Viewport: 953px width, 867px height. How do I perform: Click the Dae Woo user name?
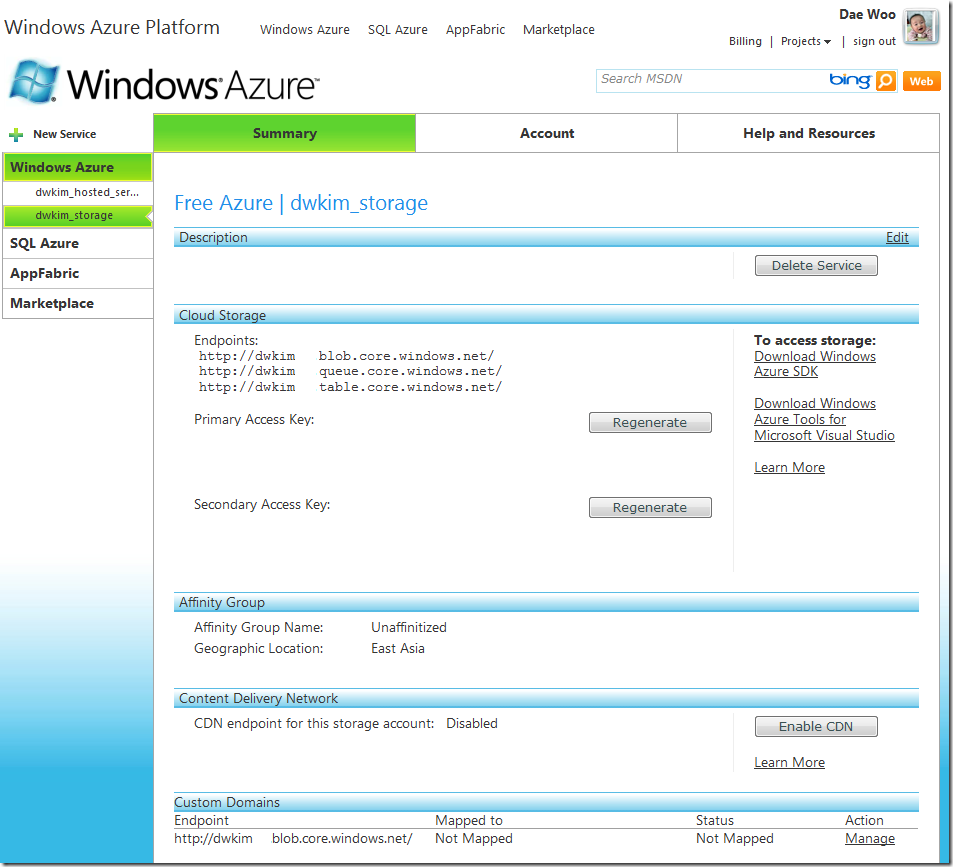(x=867, y=15)
